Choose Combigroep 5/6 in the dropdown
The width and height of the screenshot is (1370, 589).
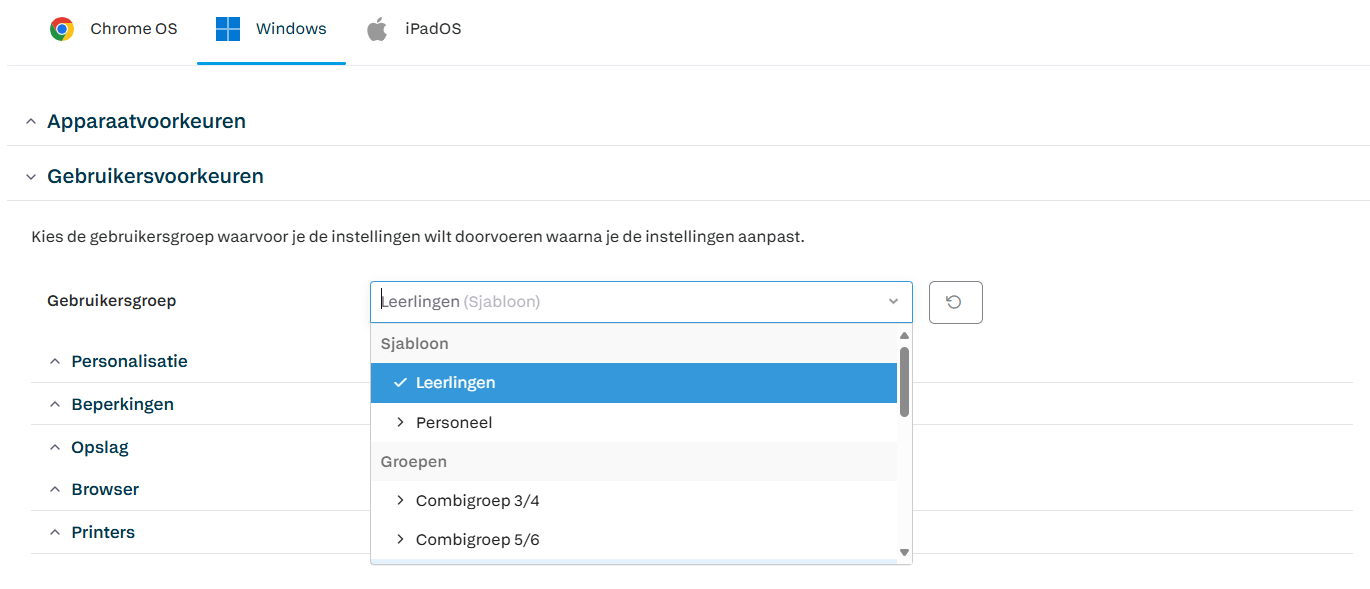634,539
